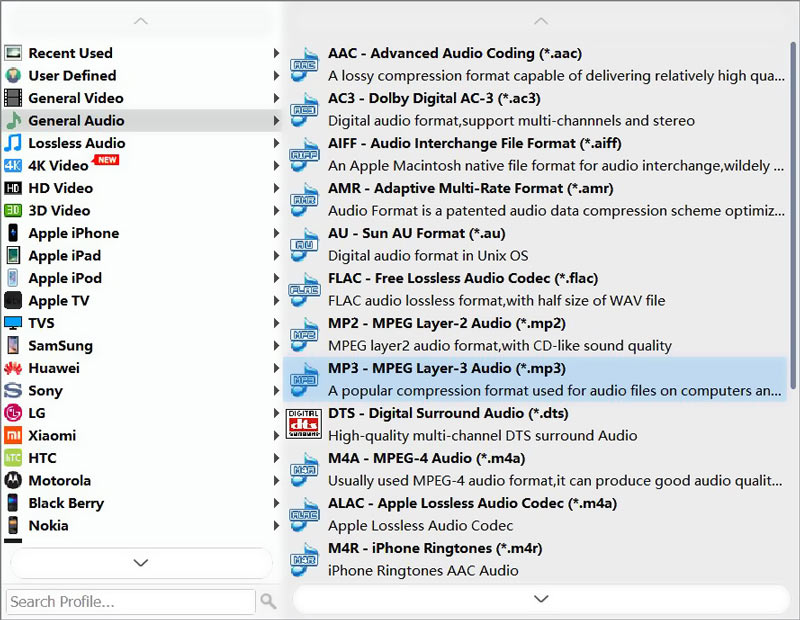The image size is (800, 620).
Task: Open the 4K Video category
Action: (x=142, y=165)
